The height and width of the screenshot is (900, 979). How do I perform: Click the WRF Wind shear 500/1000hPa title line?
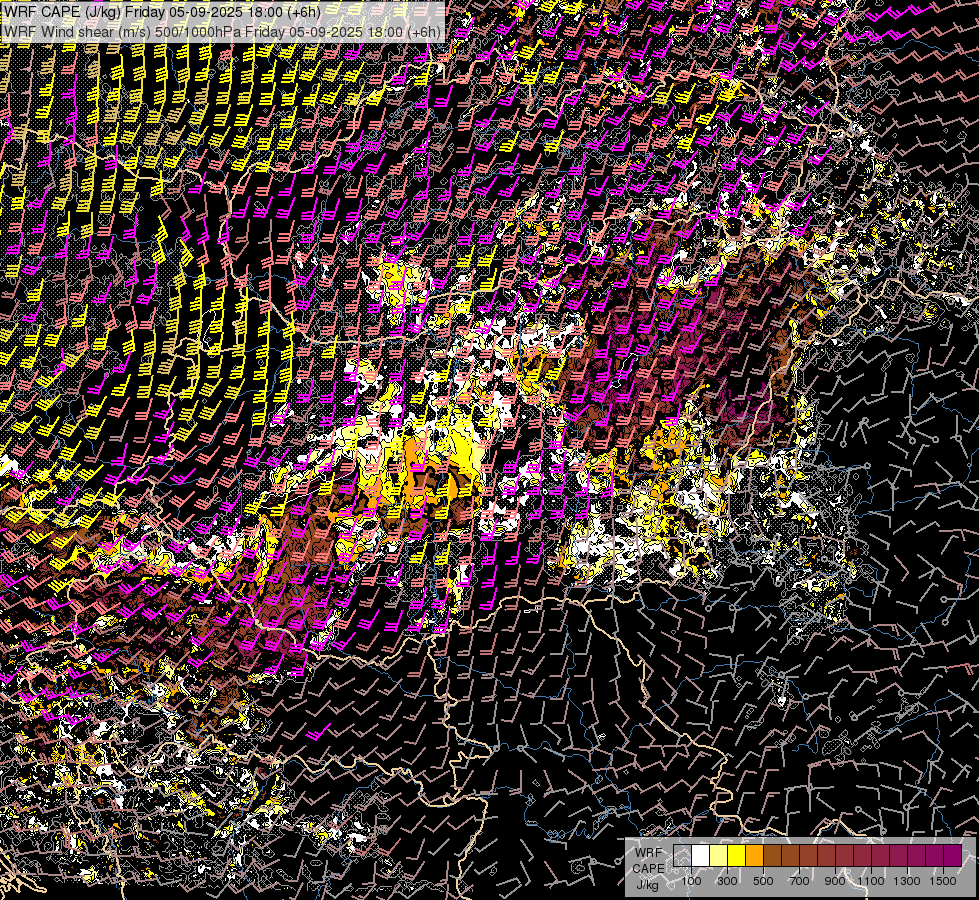[x=222, y=32]
